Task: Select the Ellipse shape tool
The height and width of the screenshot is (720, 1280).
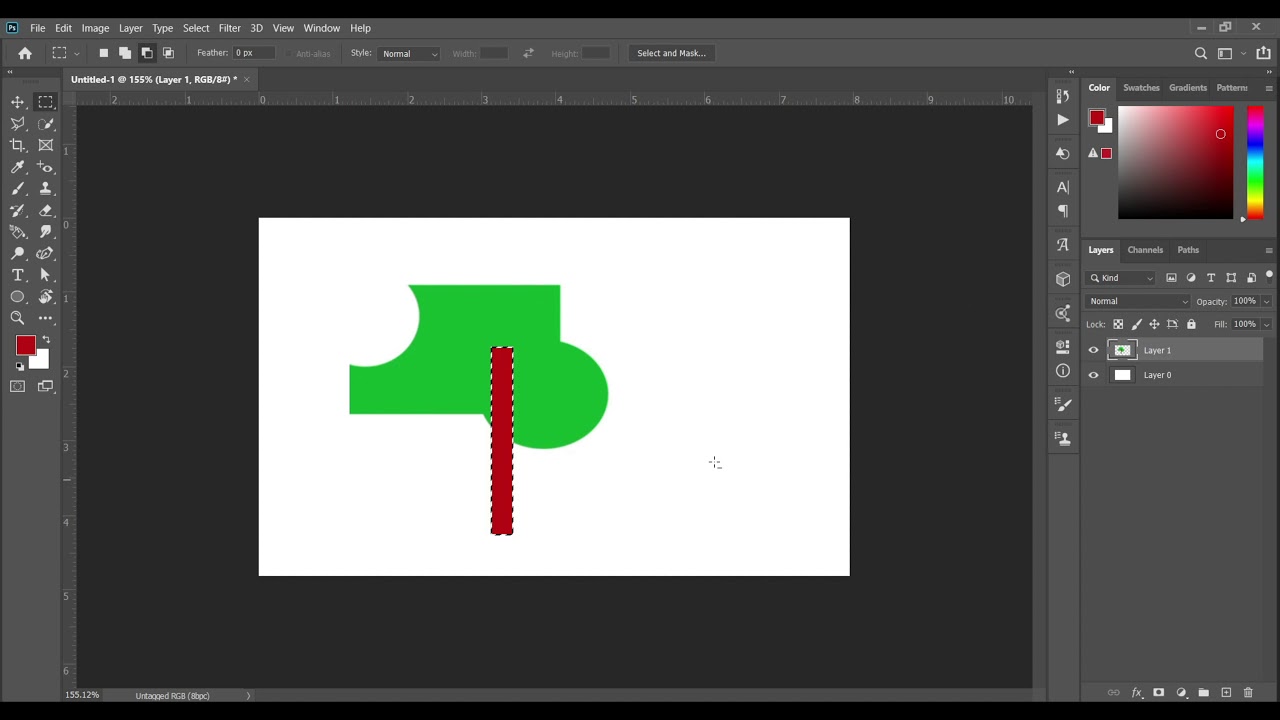Action: pyautogui.click(x=18, y=297)
